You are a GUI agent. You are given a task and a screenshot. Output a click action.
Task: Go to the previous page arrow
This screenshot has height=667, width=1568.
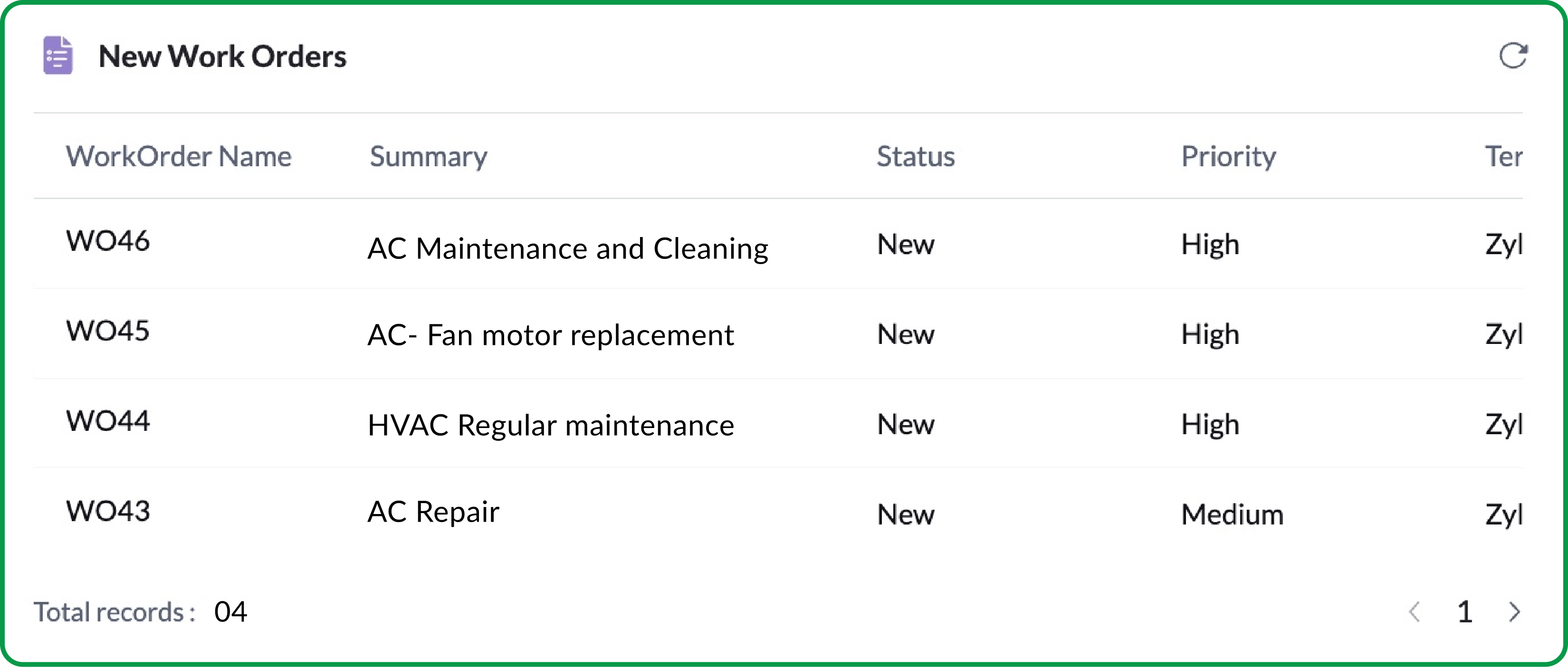click(x=1415, y=611)
